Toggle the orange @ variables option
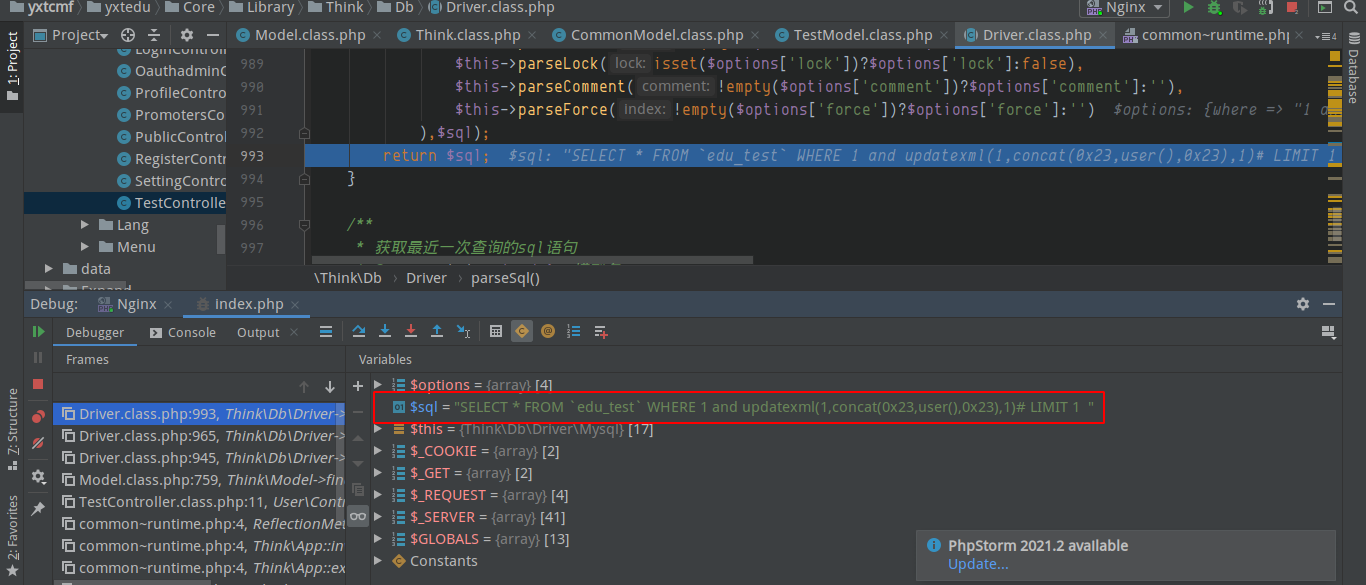1366x585 pixels. click(x=548, y=331)
